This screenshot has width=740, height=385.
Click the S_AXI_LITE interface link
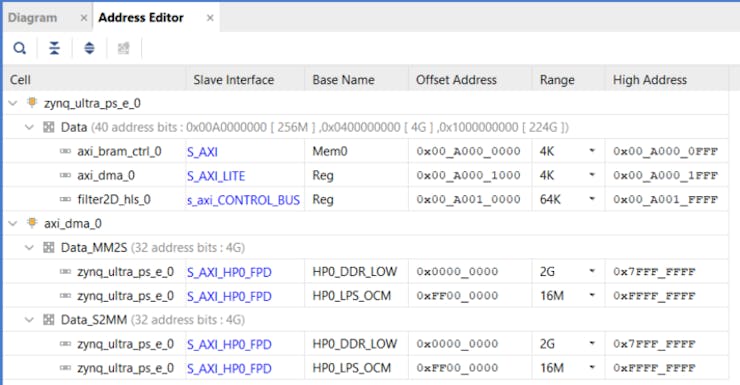click(216, 176)
